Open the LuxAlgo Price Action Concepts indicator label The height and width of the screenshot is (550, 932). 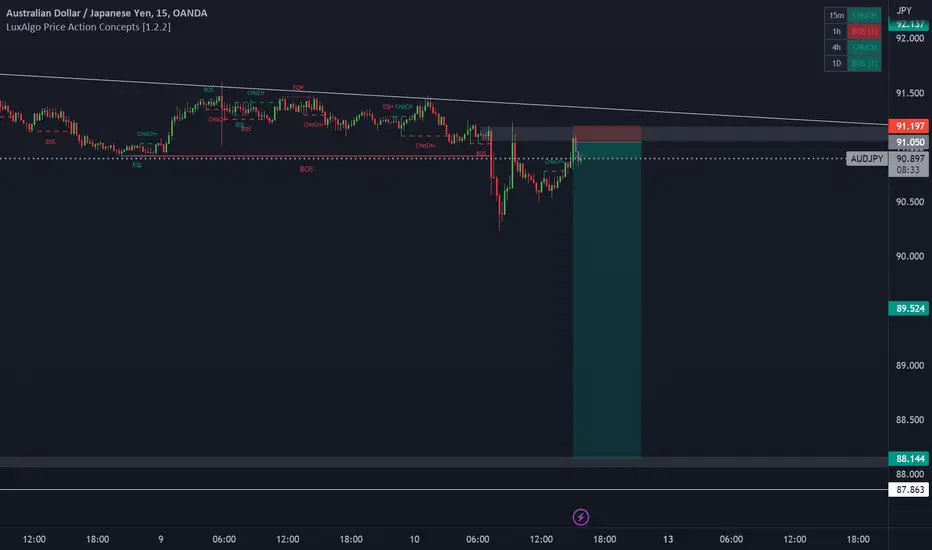click(x=88, y=27)
